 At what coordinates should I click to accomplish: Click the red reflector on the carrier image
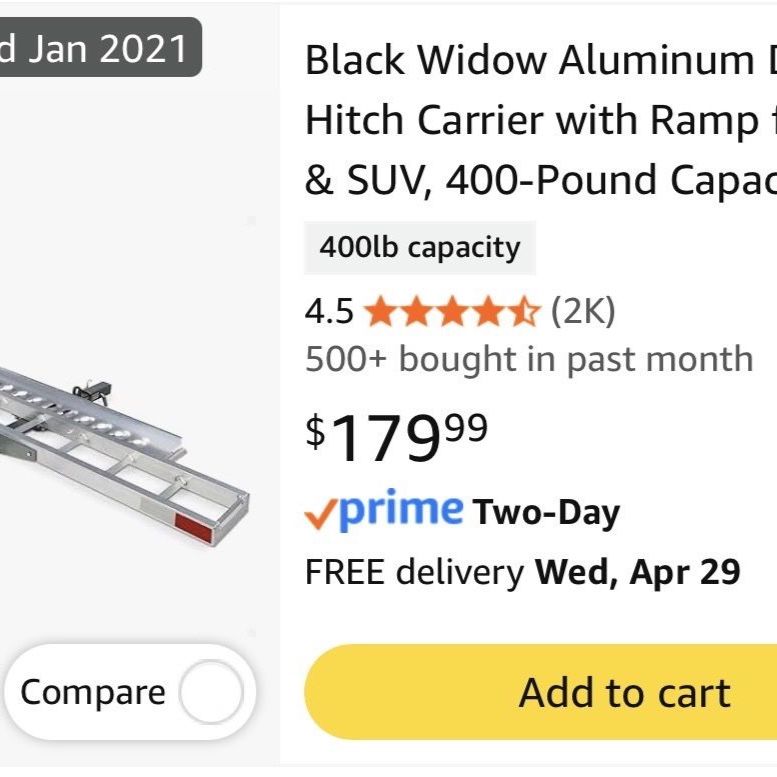193,529
